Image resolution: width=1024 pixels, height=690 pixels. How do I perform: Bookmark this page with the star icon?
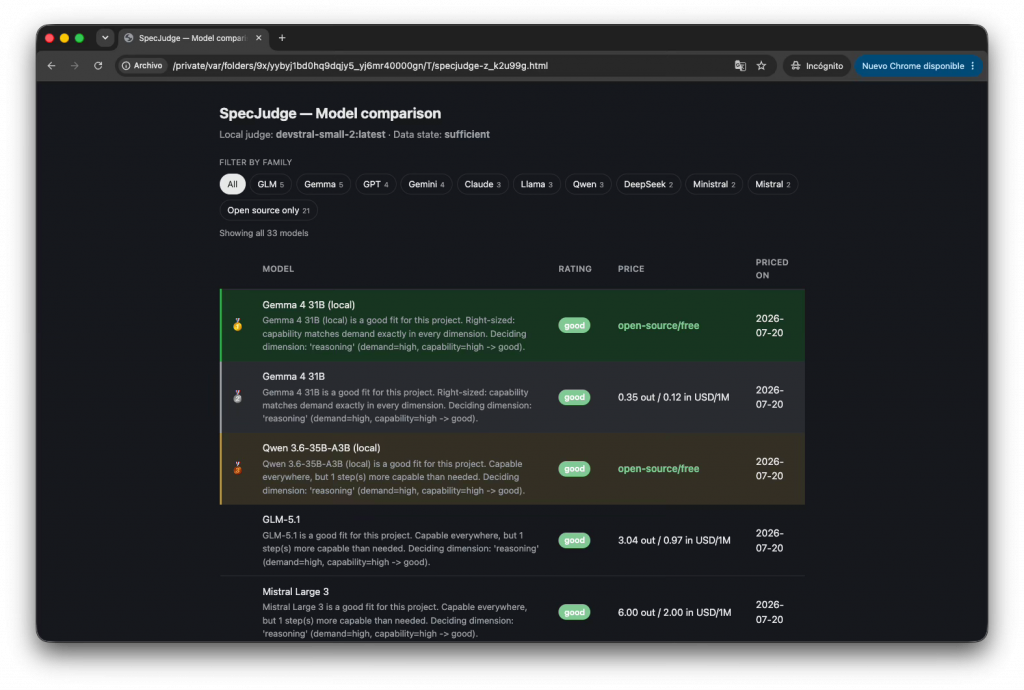coord(761,66)
